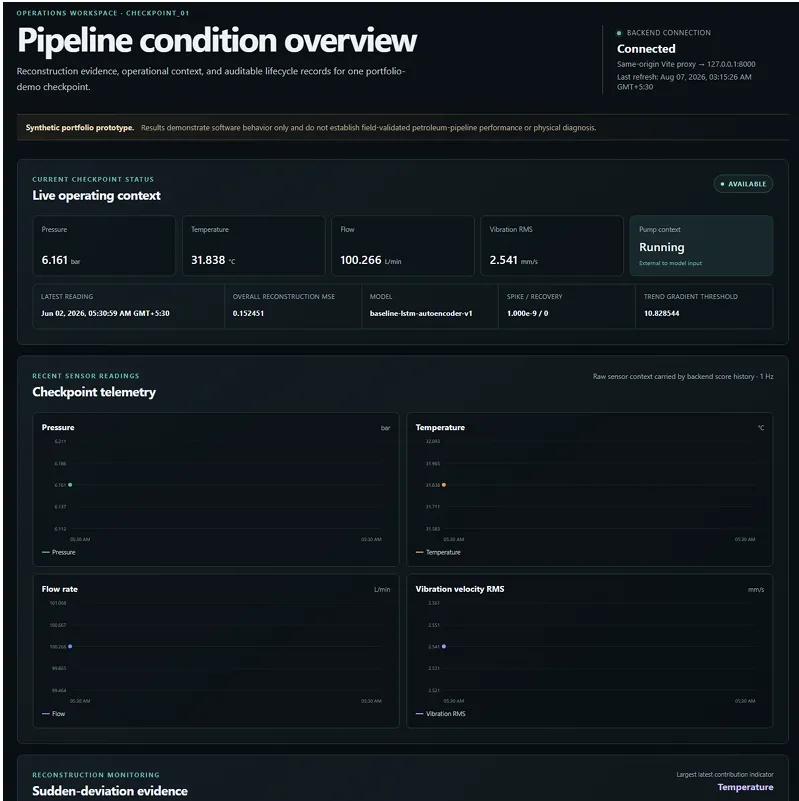
Task: Click 'RECENT SENSOR READINGS' section label
Action: [x=86, y=376]
